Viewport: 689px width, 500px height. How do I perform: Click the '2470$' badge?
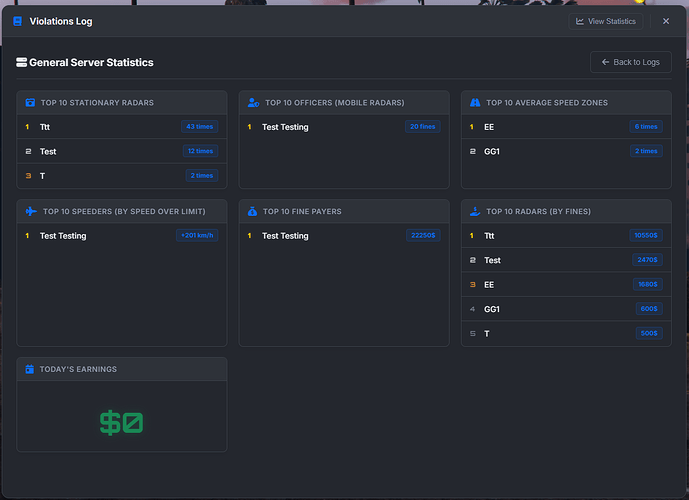[x=647, y=260]
